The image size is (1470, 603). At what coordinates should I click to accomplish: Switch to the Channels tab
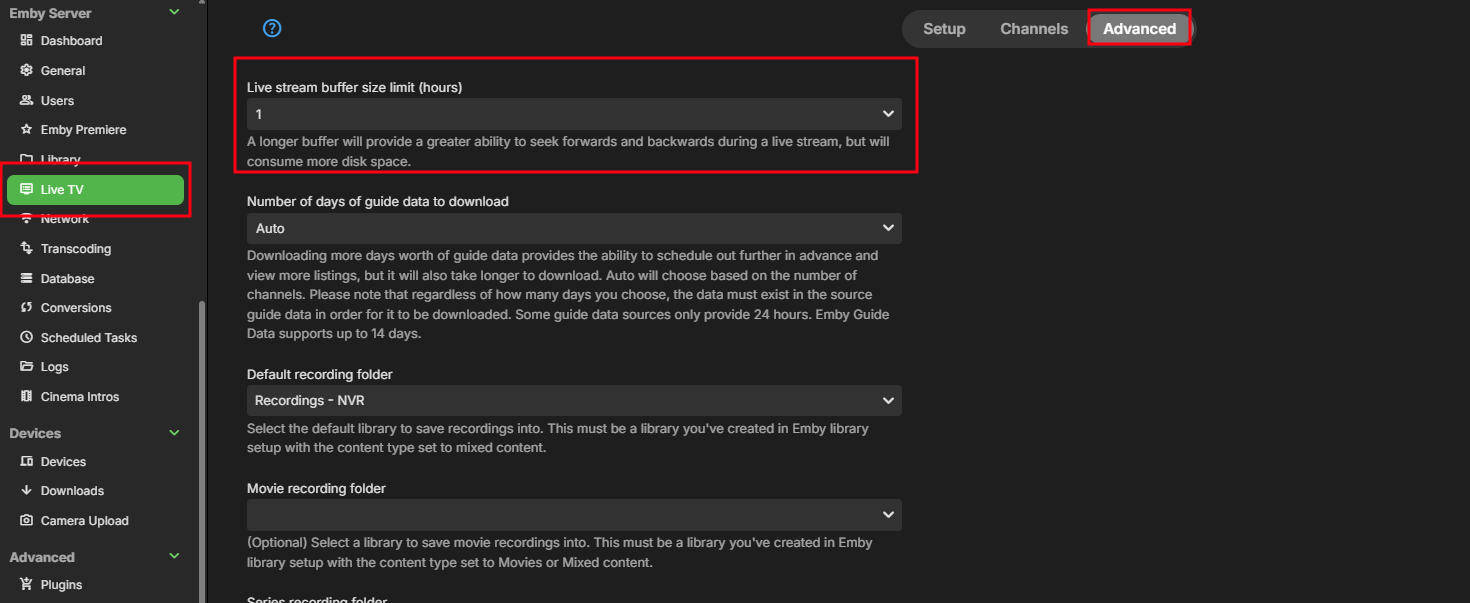(x=1034, y=28)
